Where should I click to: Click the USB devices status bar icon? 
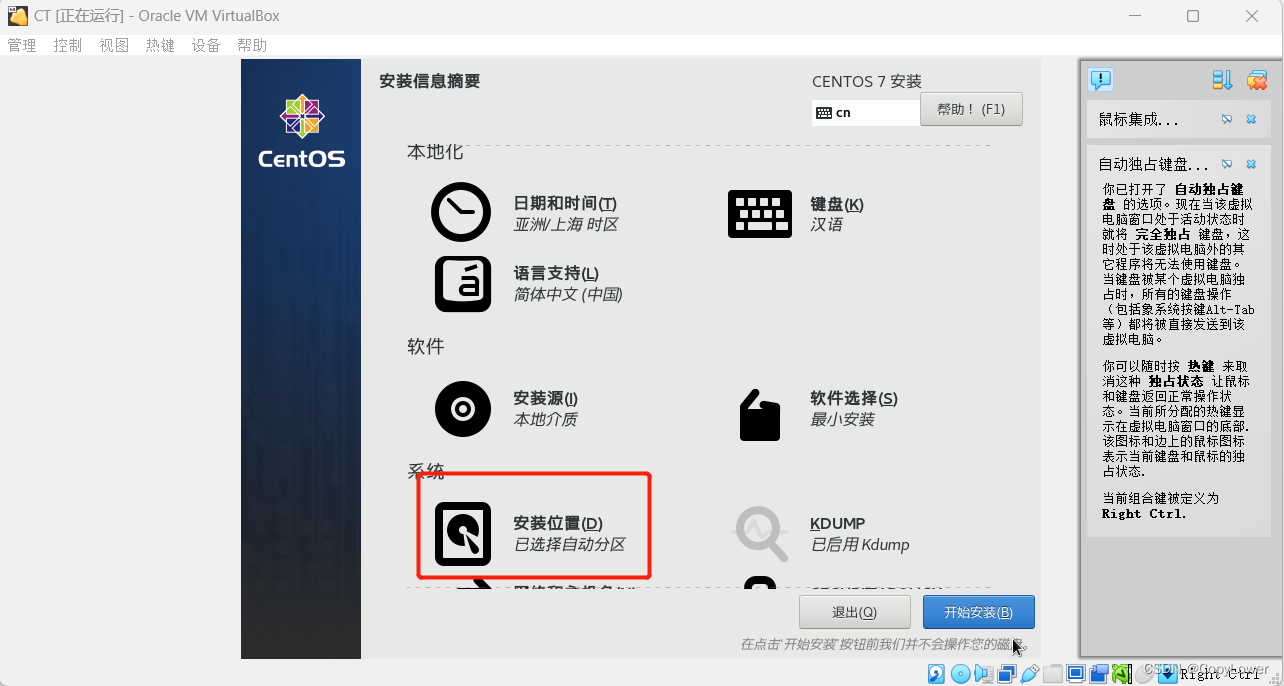click(x=1029, y=674)
